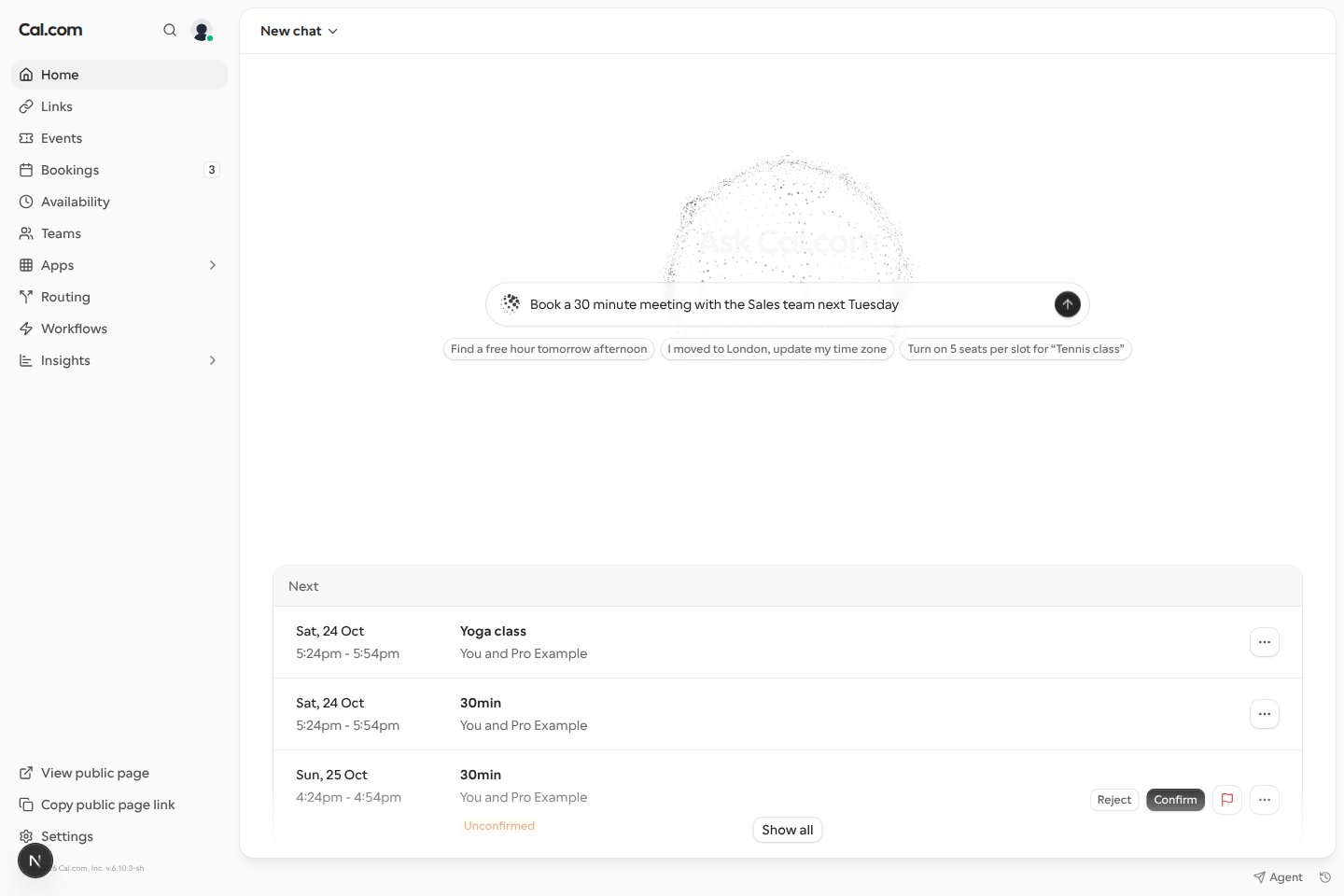Report the Sun, 25 Oct booking flag icon
The width and height of the screenshot is (1344, 896).
[1227, 800]
